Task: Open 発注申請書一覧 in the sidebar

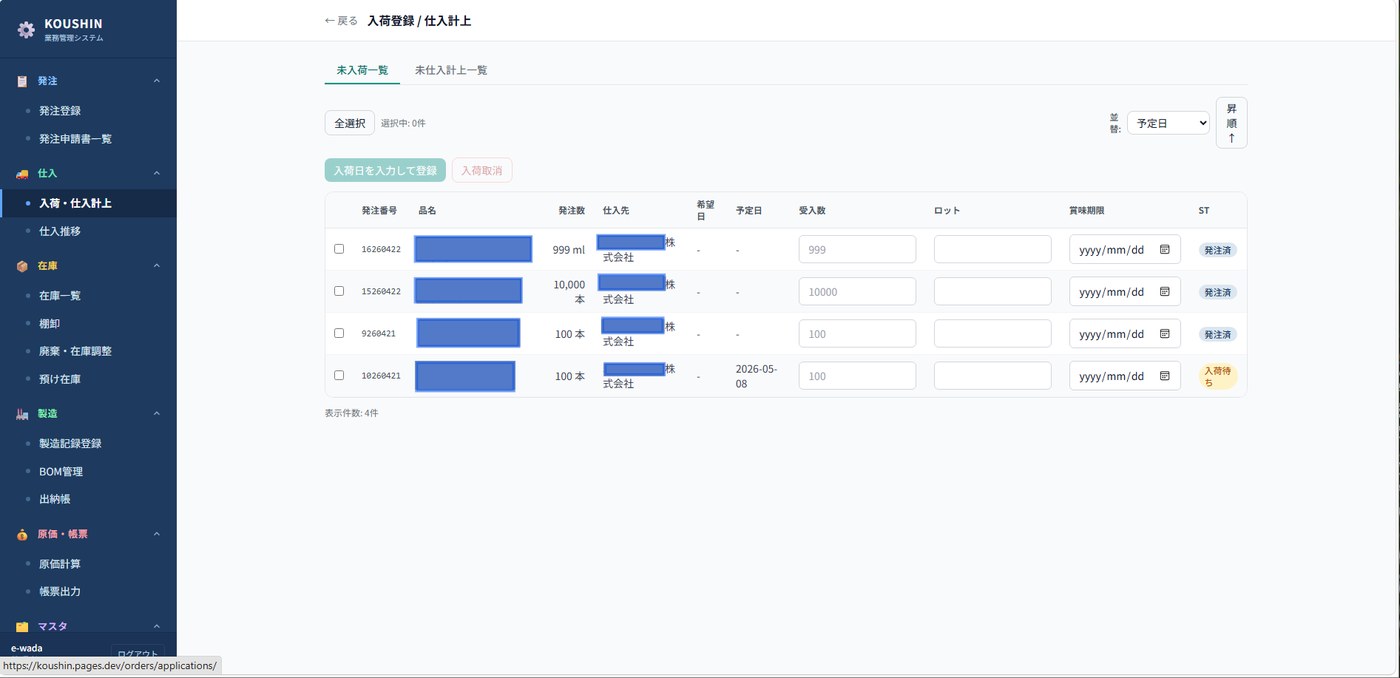Action: 75,139
